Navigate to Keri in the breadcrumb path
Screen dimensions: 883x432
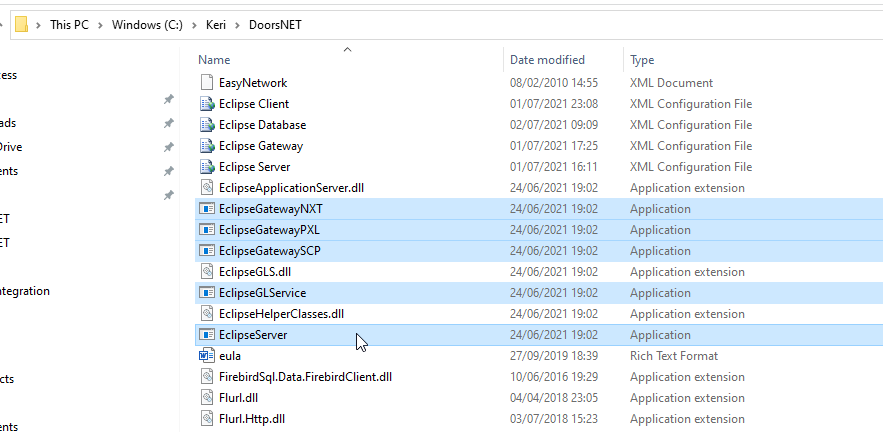214,25
